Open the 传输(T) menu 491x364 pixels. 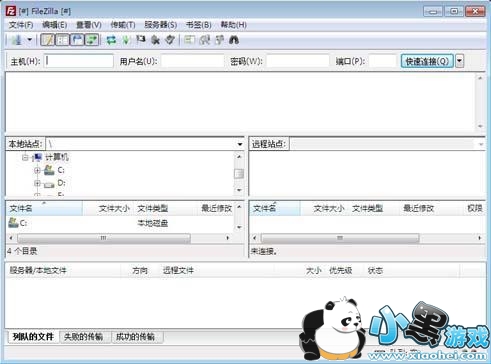tap(123, 25)
